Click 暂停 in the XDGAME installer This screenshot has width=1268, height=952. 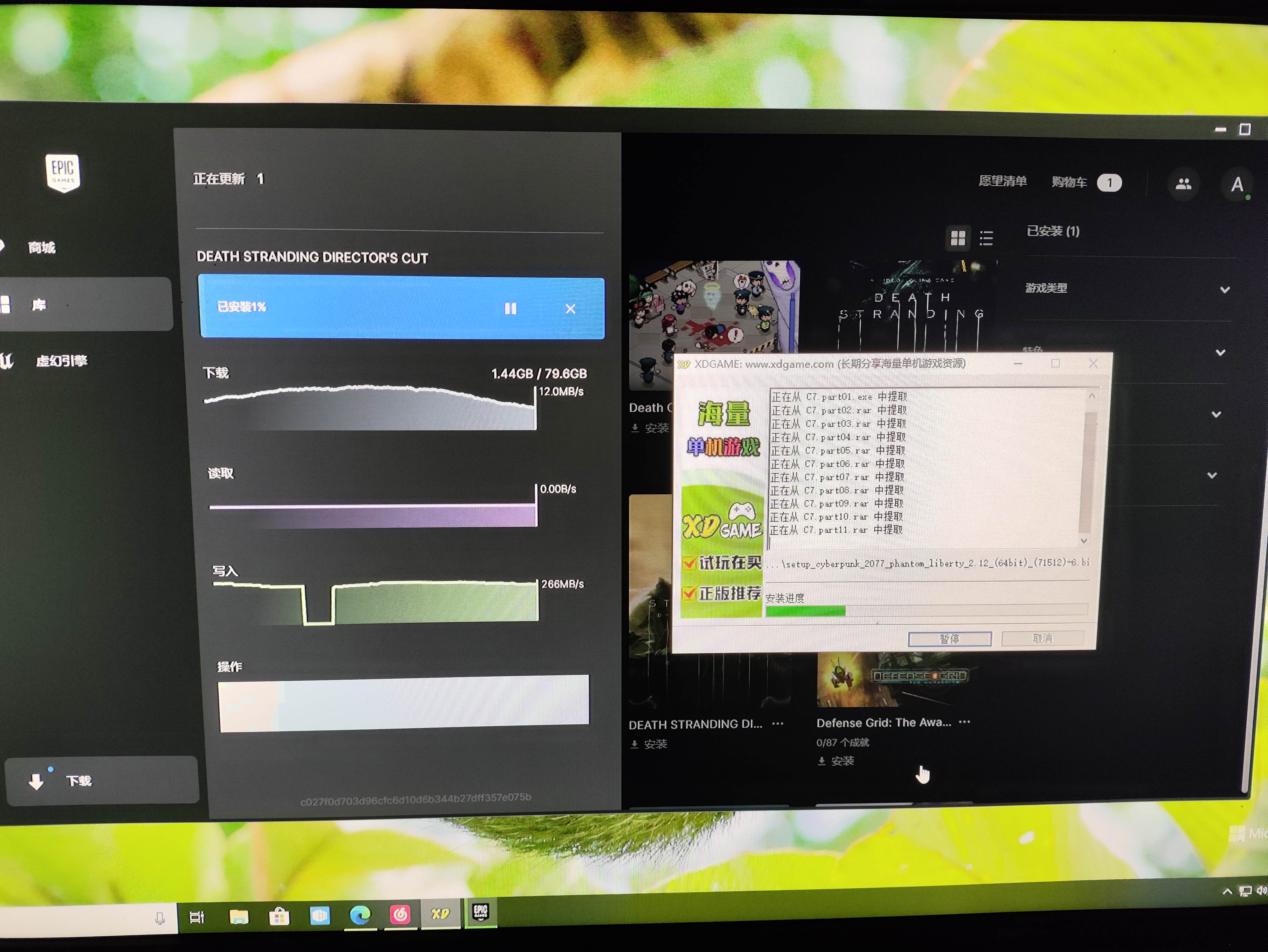pos(949,639)
